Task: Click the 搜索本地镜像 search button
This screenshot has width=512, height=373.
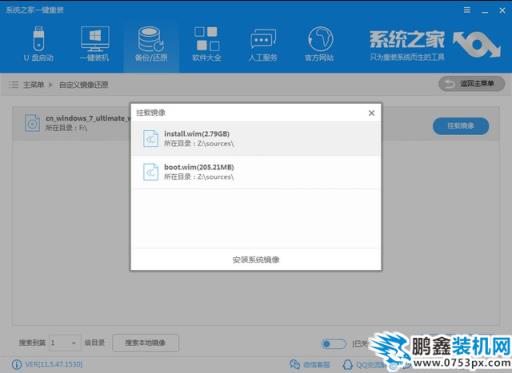Action: (145, 343)
